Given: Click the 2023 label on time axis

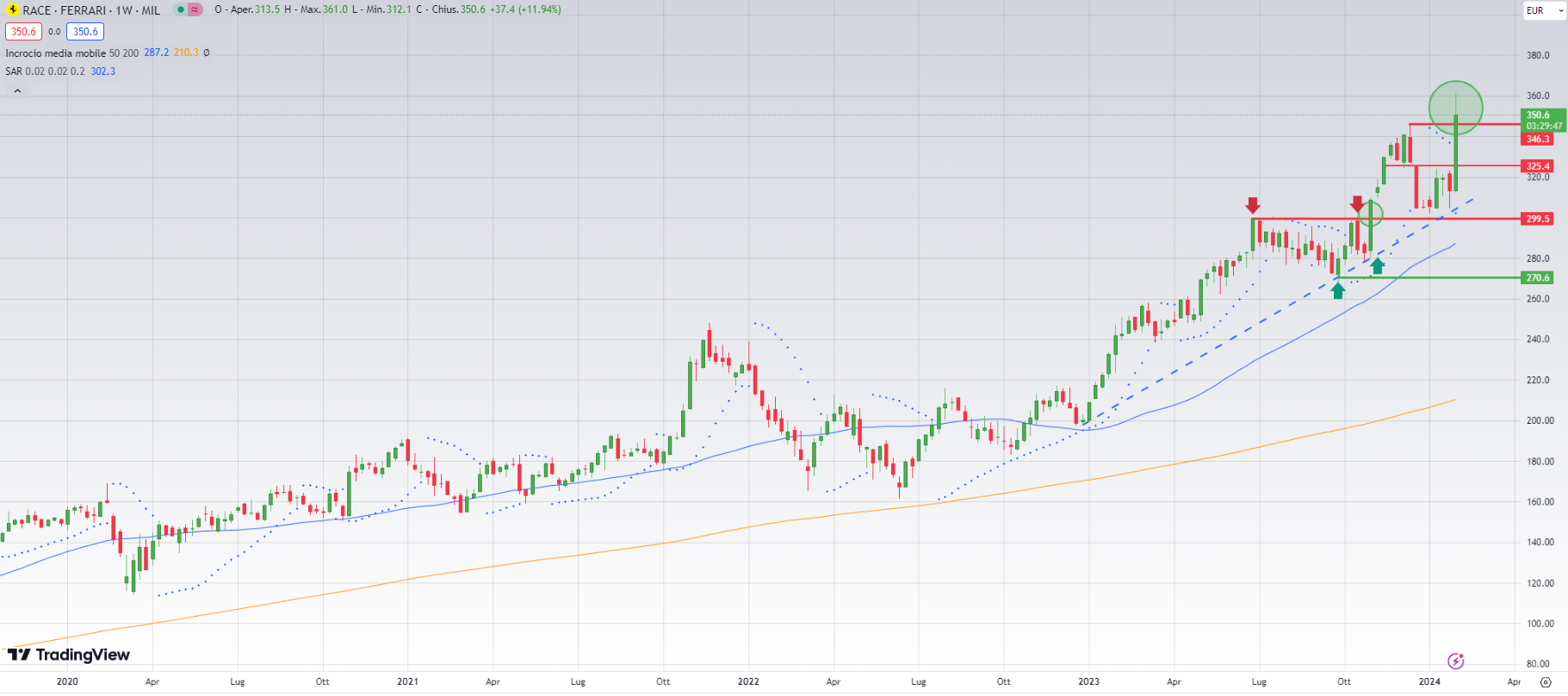Looking at the screenshot, I should pos(1089,681).
